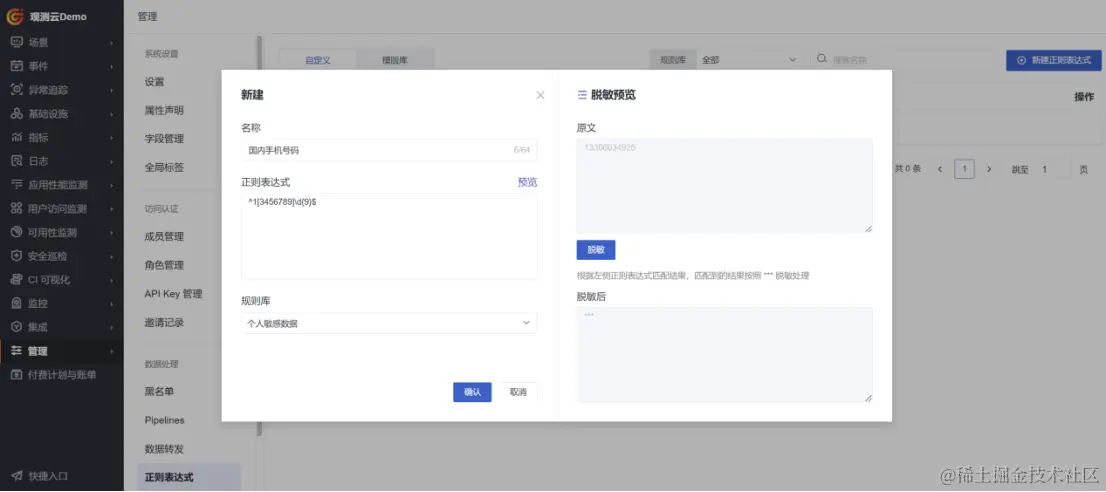Open the 指标 sidebar icon

pyautogui.click(x=17, y=137)
